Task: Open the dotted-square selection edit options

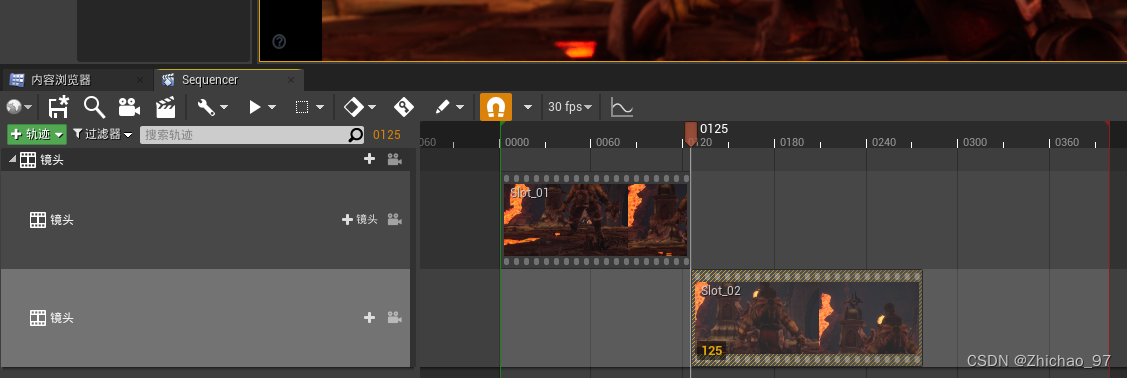Action: pyautogui.click(x=310, y=107)
